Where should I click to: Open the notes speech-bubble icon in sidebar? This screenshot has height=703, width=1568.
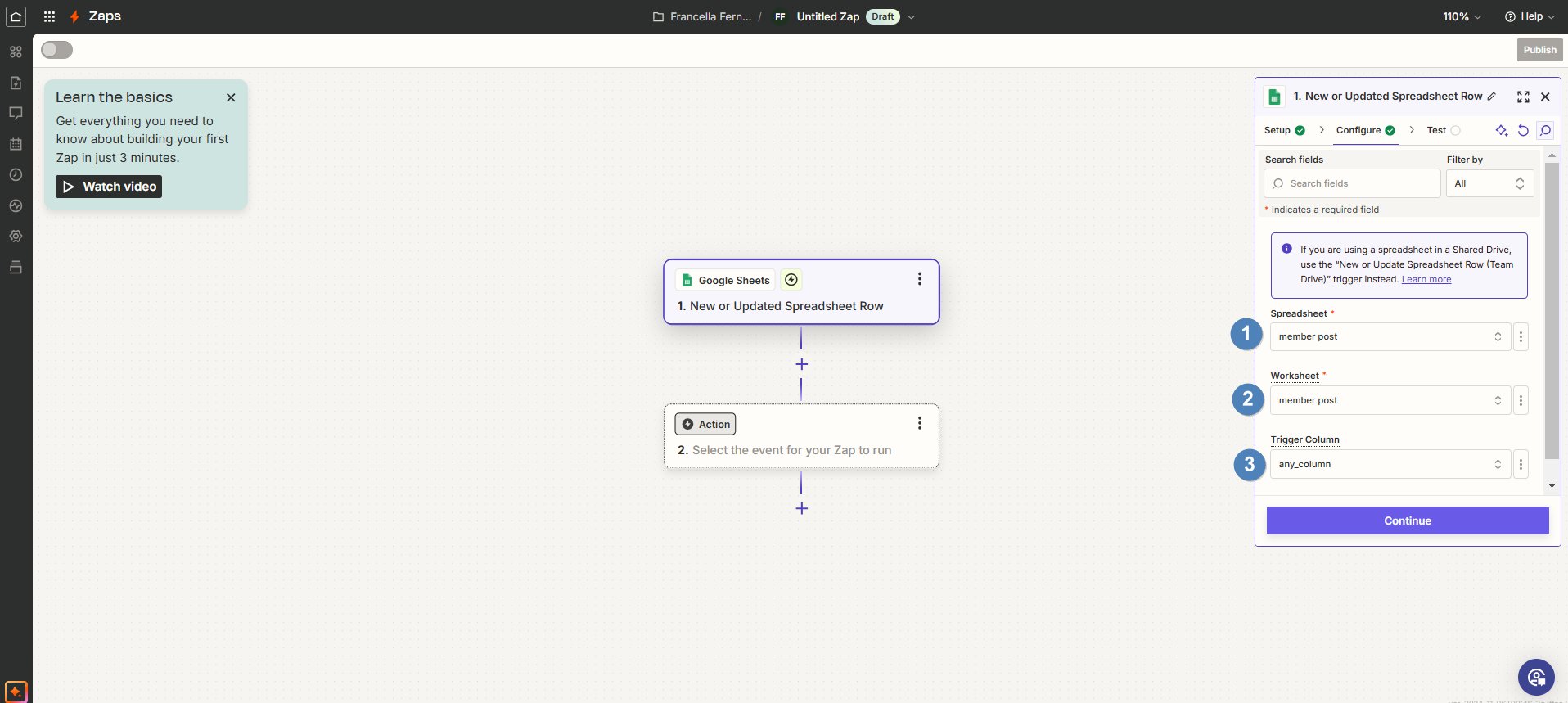click(16, 113)
